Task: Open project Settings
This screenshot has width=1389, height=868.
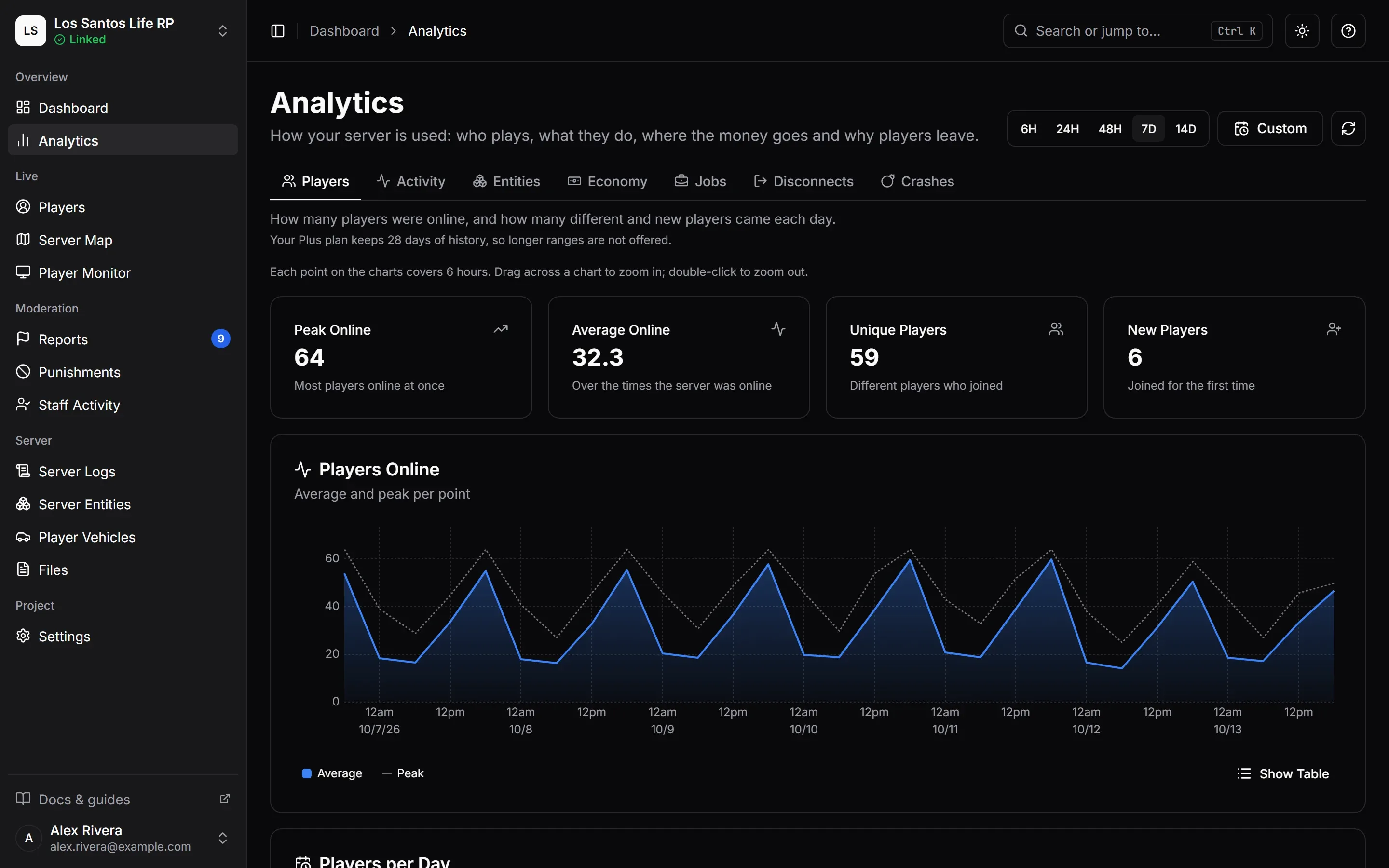Action: pos(123,636)
